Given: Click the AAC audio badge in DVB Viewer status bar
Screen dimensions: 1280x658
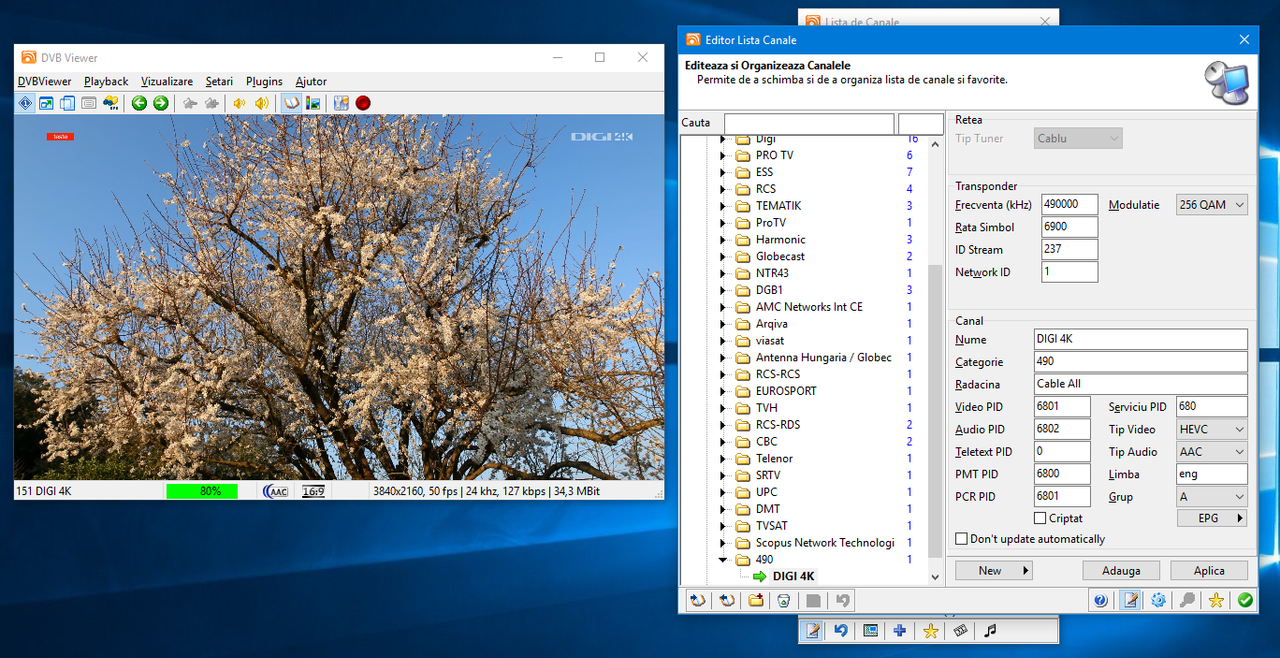Looking at the screenshot, I should pyautogui.click(x=277, y=491).
